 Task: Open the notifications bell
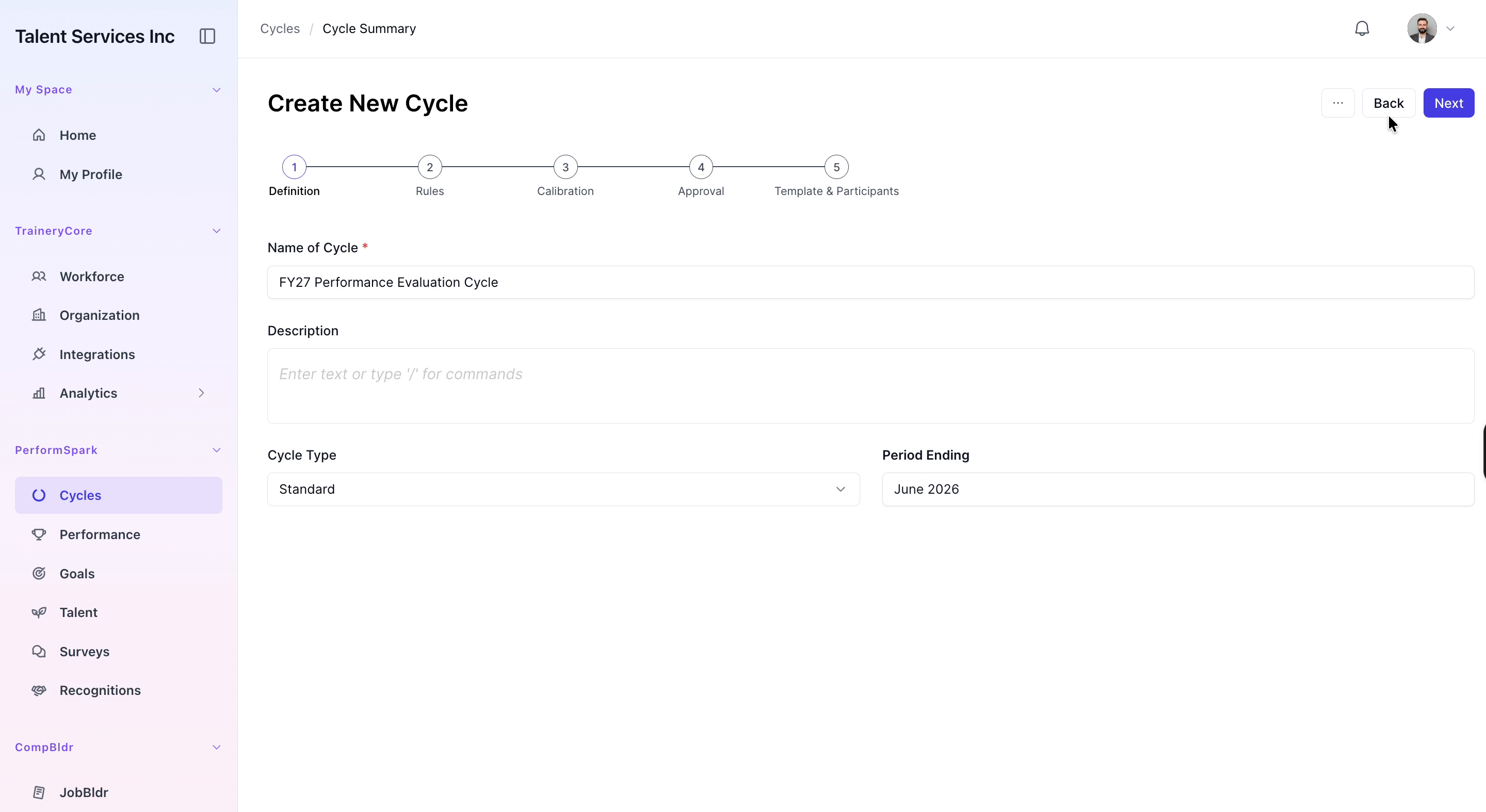tap(1362, 29)
